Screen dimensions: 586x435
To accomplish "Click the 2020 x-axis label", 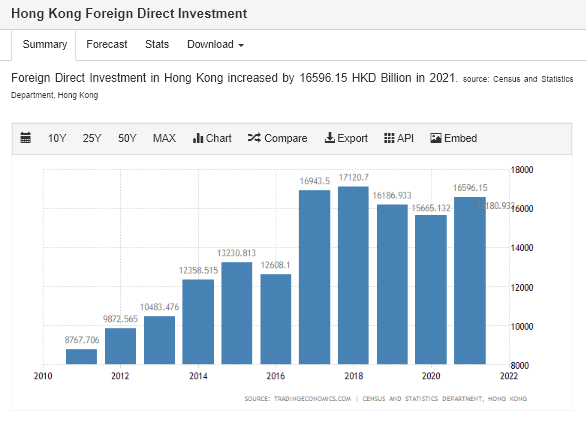I will pos(431,376).
